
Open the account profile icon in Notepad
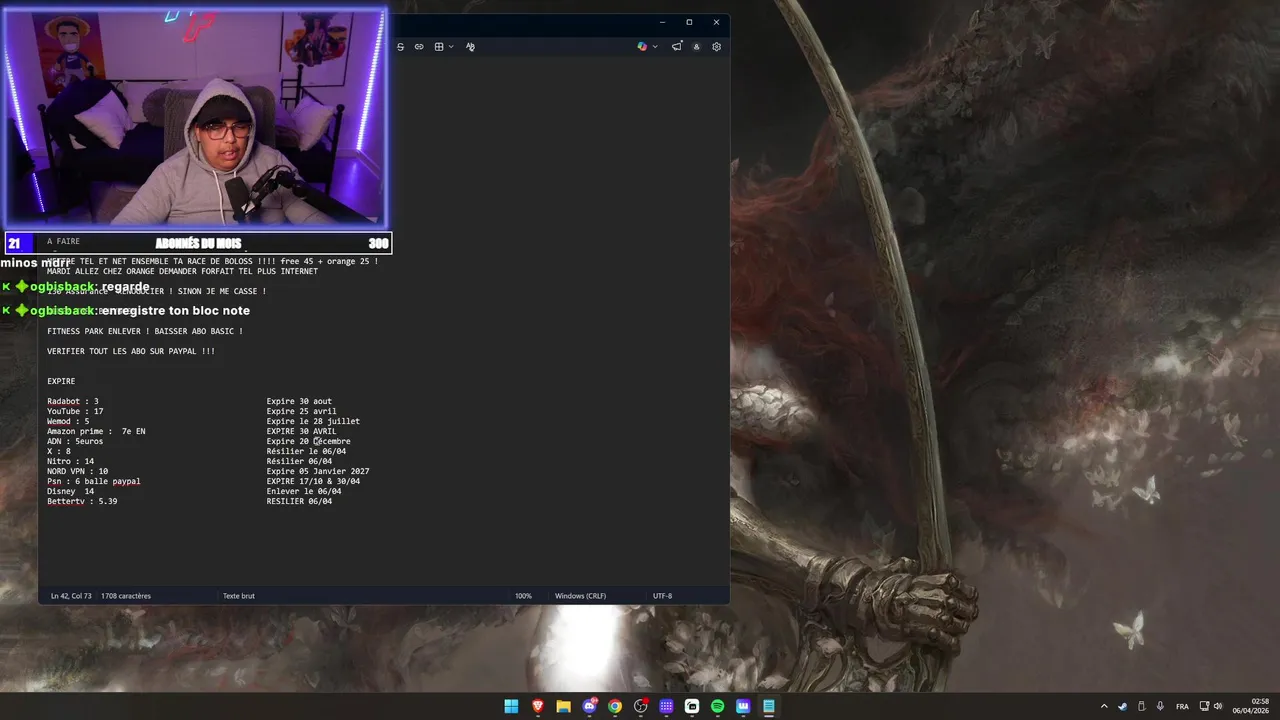coord(697,47)
